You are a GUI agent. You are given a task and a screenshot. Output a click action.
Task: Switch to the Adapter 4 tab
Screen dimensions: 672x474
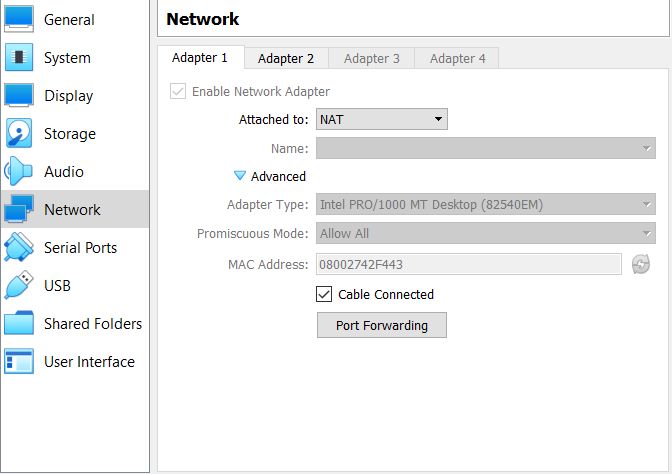457,58
